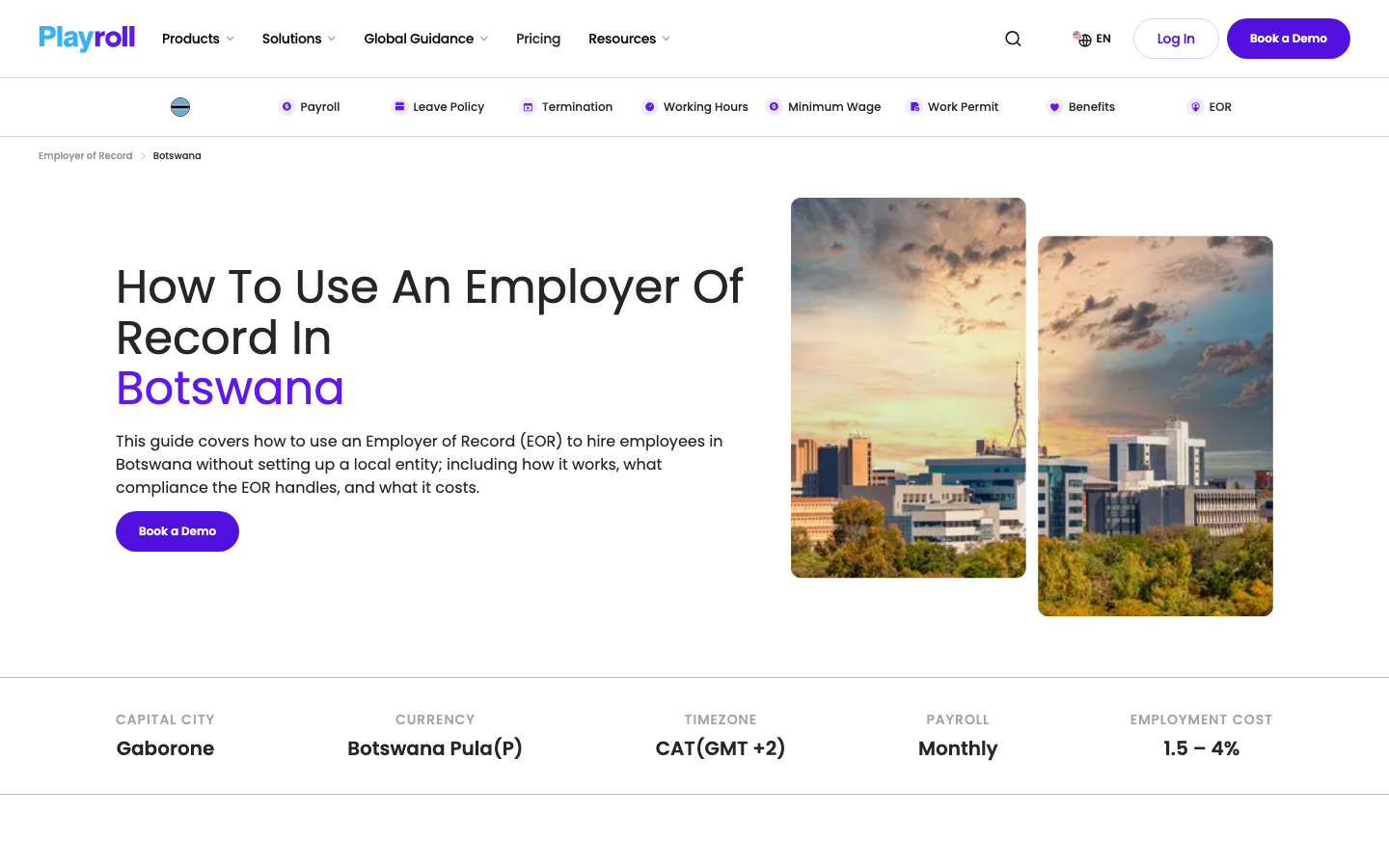This screenshot has height=868, width=1389.
Task: Expand the Products dropdown chevron
Action: 230,39
